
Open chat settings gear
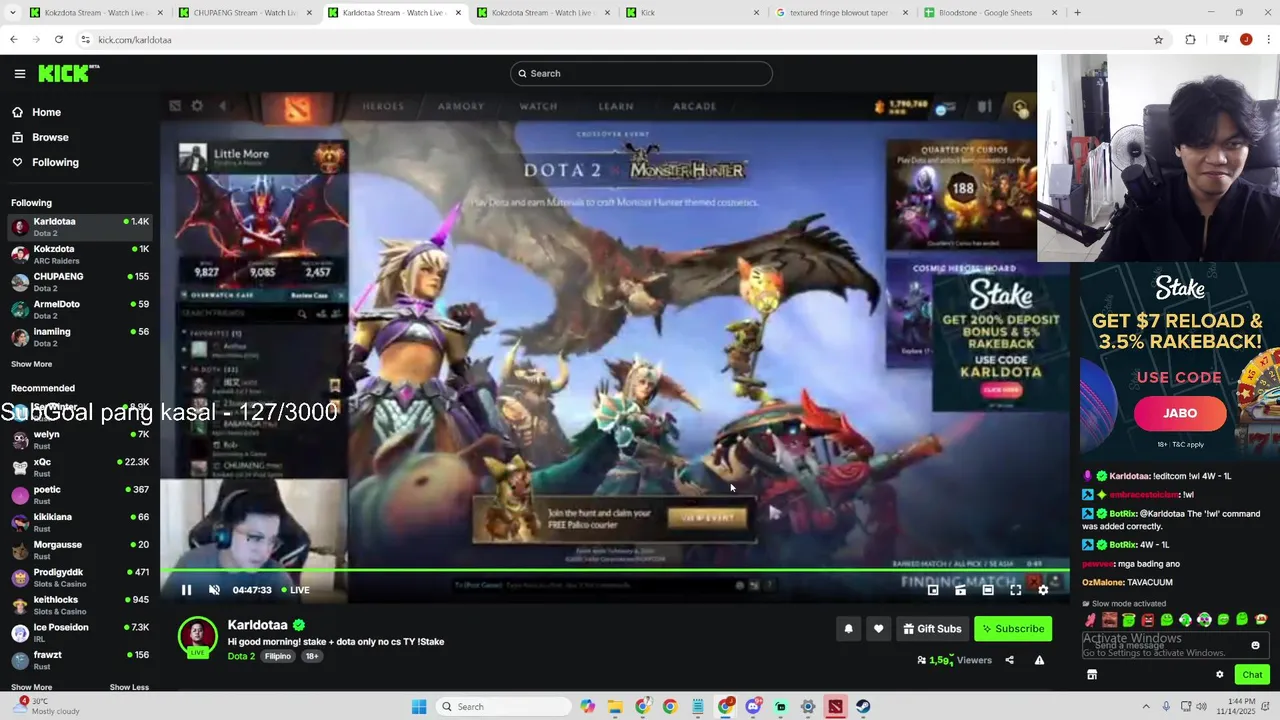click(1219, 675)
